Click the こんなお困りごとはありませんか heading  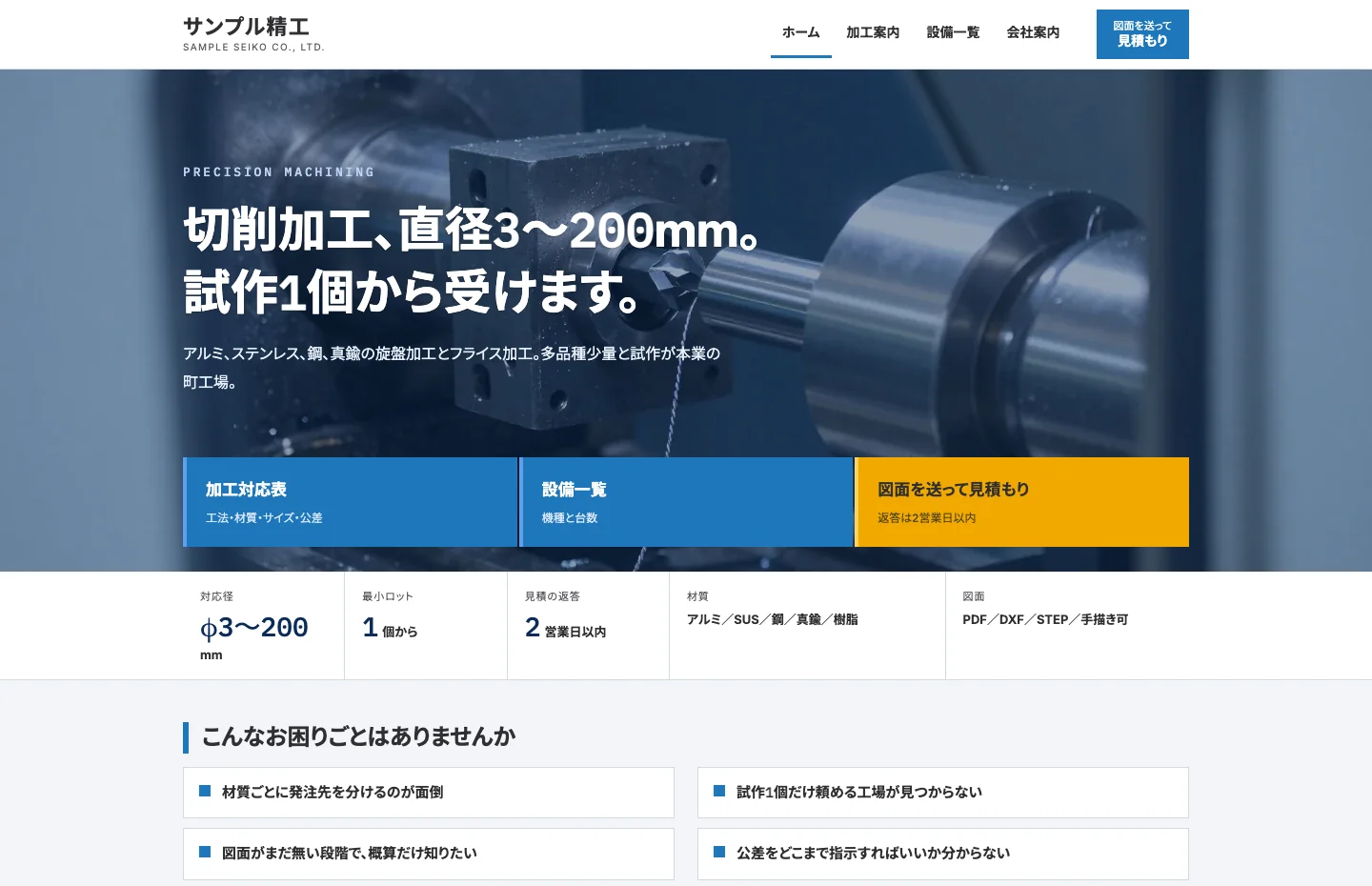(358, 736)
